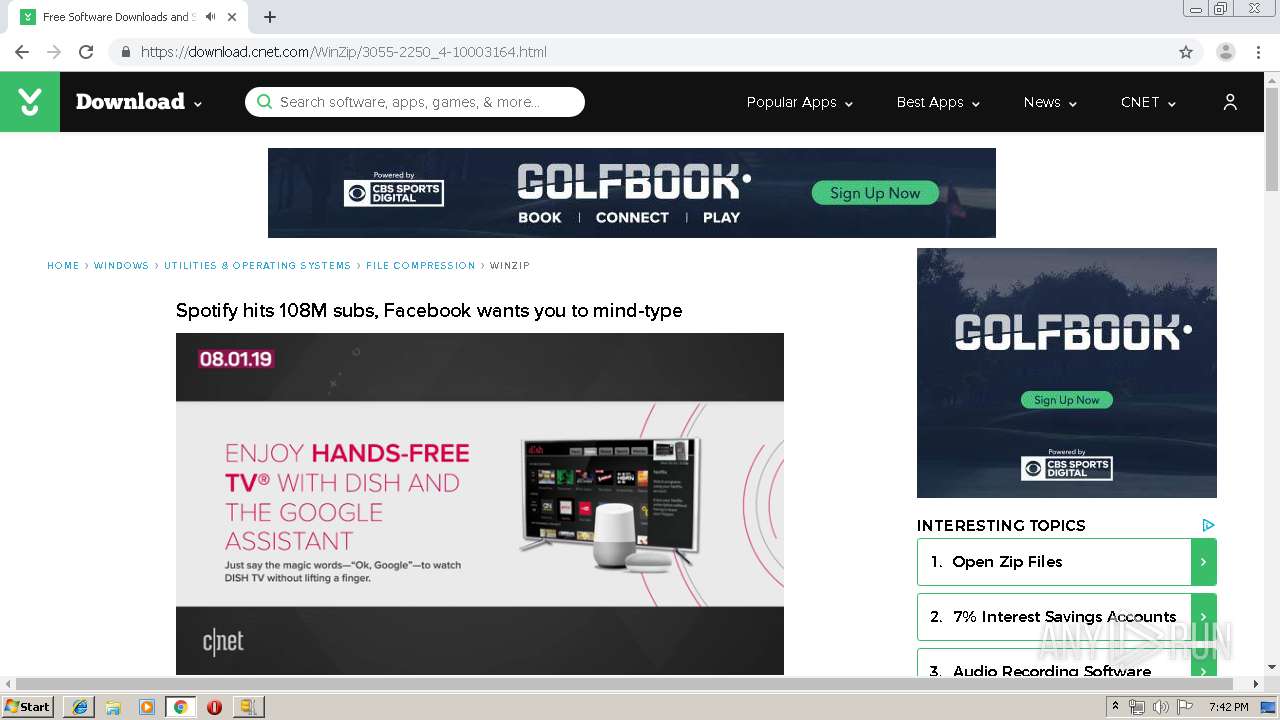Image resolution: width=1280 pixels, height=720 pixels.
Task: Expand the CNET menu
Action: 1147,102
